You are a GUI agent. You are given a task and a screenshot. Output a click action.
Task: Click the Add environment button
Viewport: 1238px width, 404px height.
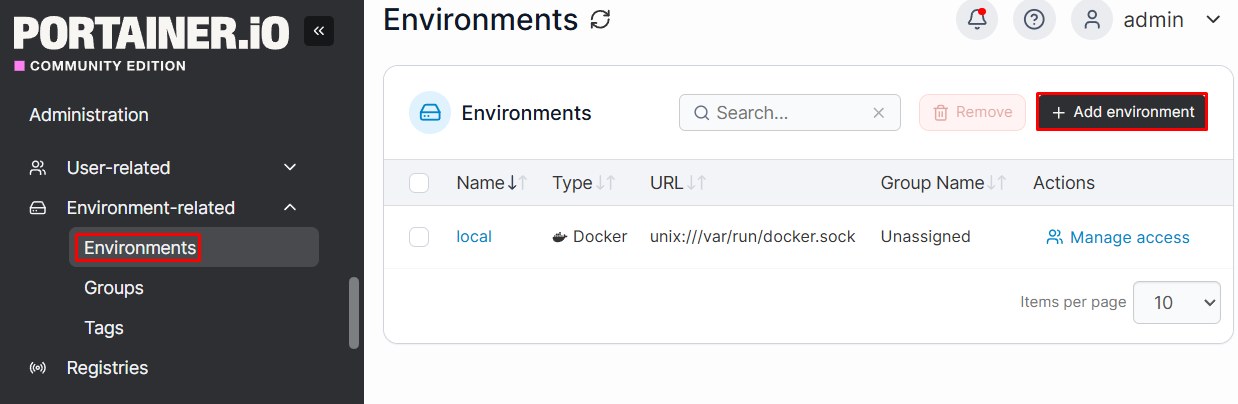point(1123,112)
